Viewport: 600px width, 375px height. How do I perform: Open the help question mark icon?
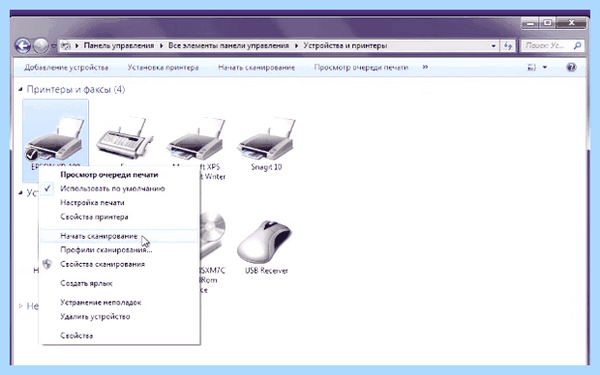pyautogui.click(x=571, y=68)
